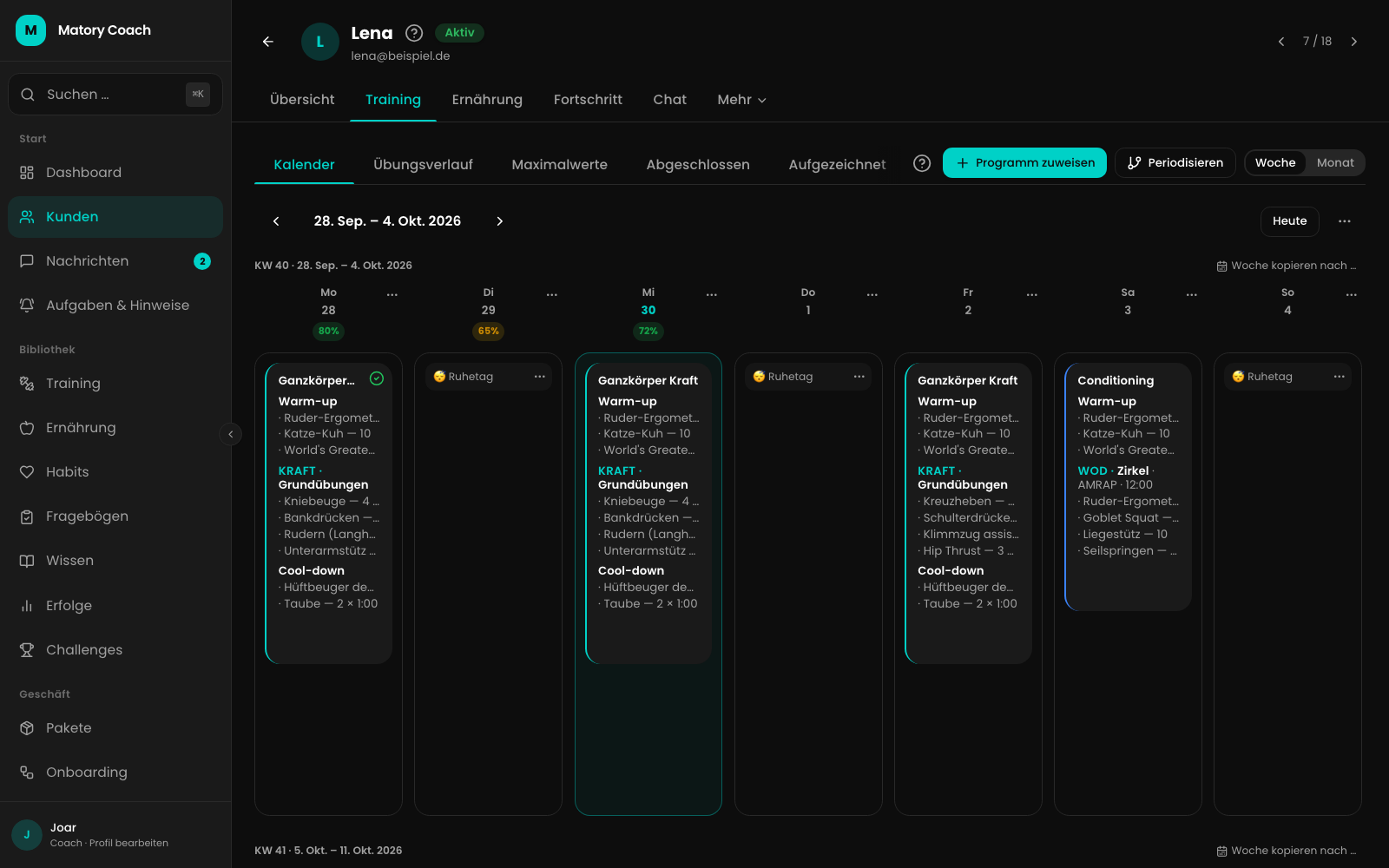The width and height of the screenshot is (1389, 868).
Task: Open Nachrichten in the sidebar
Action: point(115,261)
